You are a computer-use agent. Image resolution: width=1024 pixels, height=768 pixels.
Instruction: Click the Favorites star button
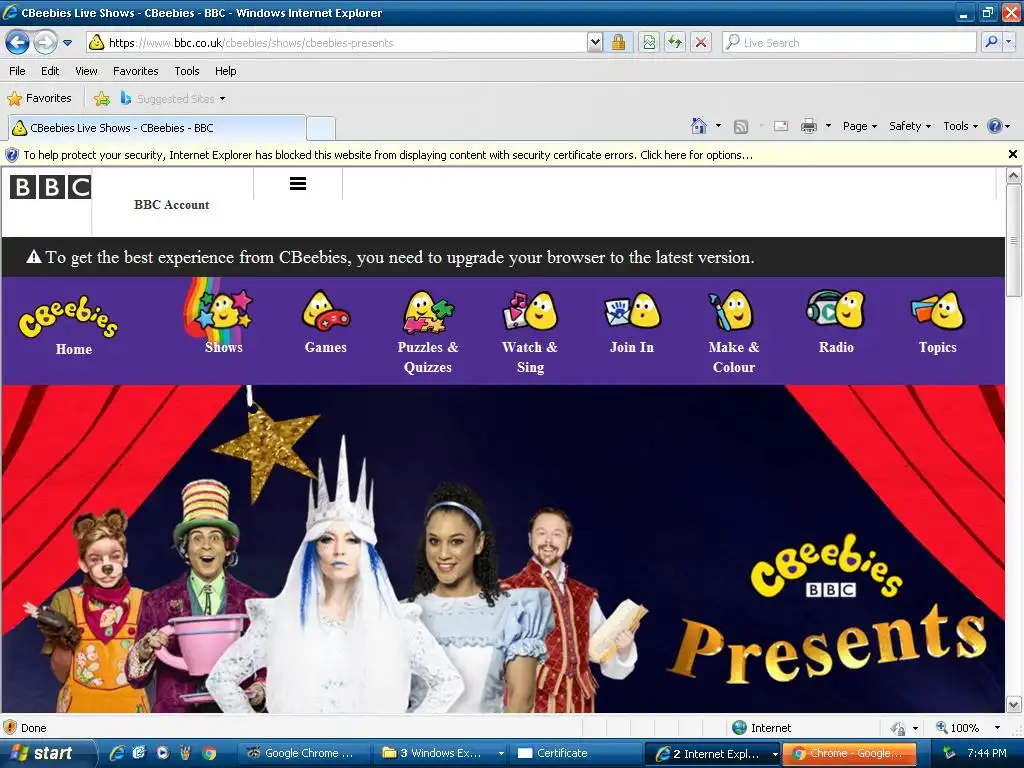coord(39,99)
